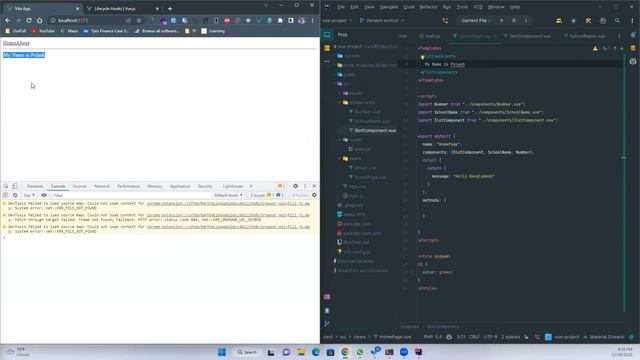This screenshot has height=360, width=640.
Task: Close the DevTools panel
Action: (314, 186)
